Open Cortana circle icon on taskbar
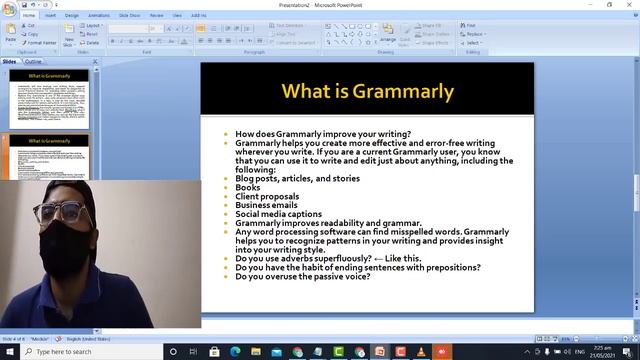This screenshot has width=640, height=360. 173,351
